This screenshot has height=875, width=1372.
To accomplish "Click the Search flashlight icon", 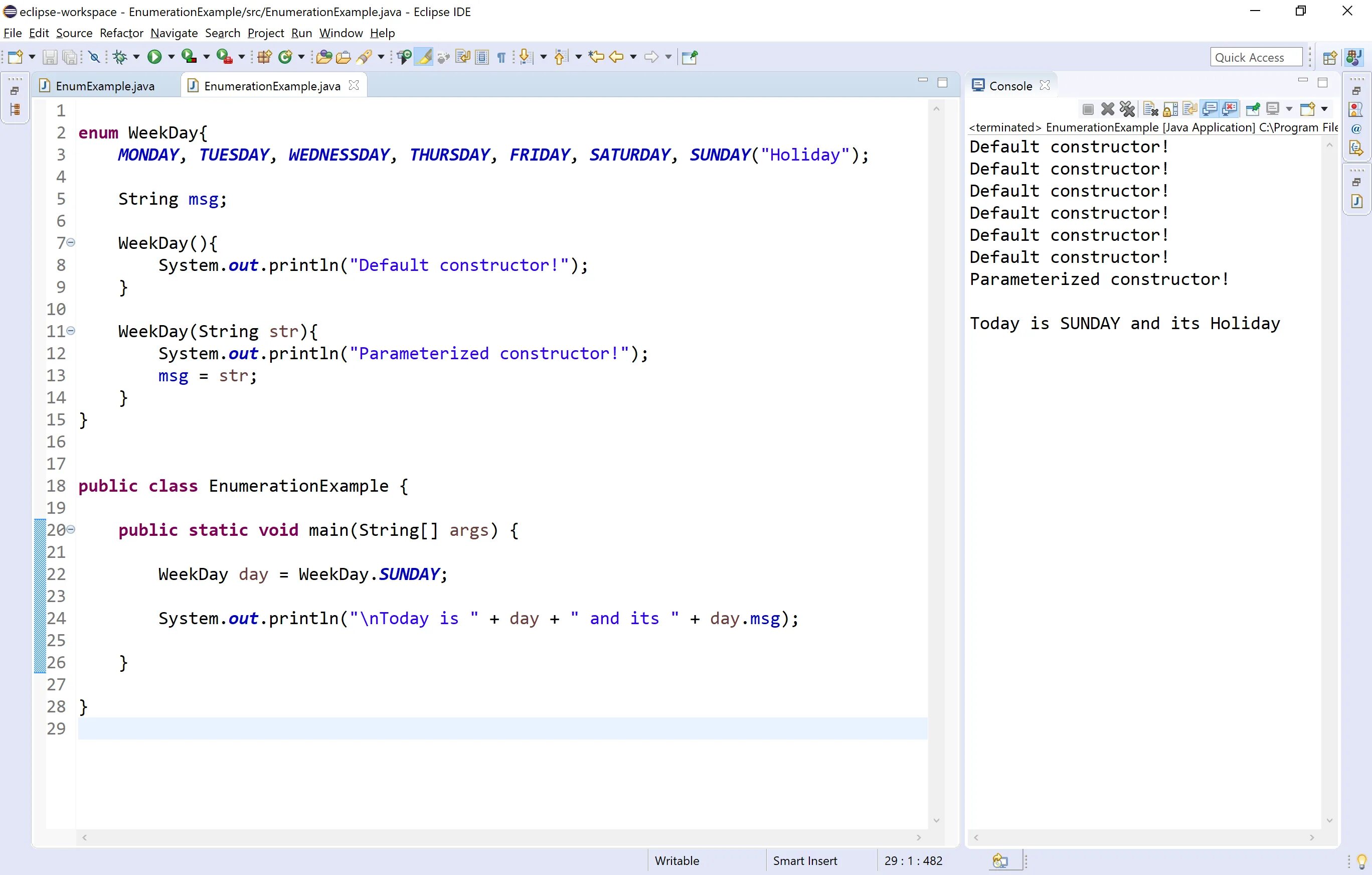I will [365, 57].
